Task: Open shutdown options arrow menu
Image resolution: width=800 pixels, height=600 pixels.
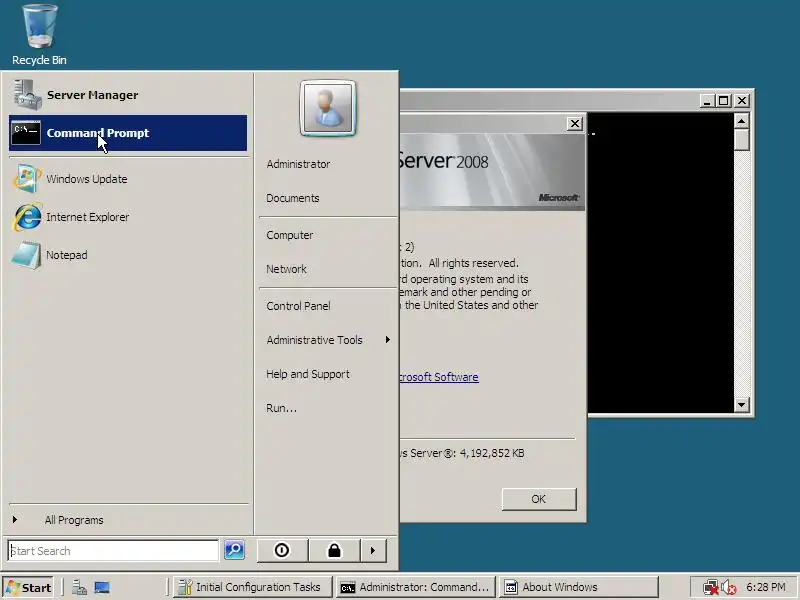Action: (373, 551)
